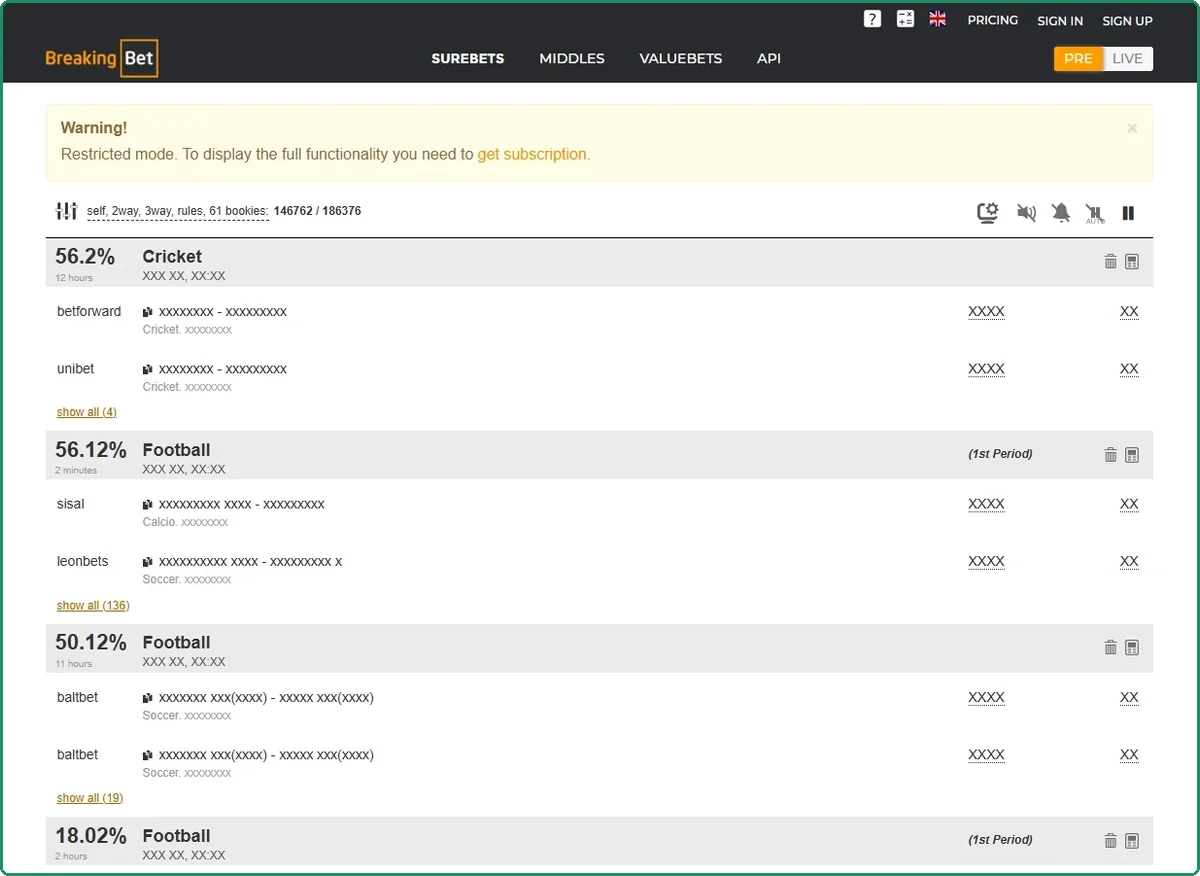This screenshot has height=876, width=1200.
Task: Toggle the crossed-out notification bell
Action: point(1061,212)
